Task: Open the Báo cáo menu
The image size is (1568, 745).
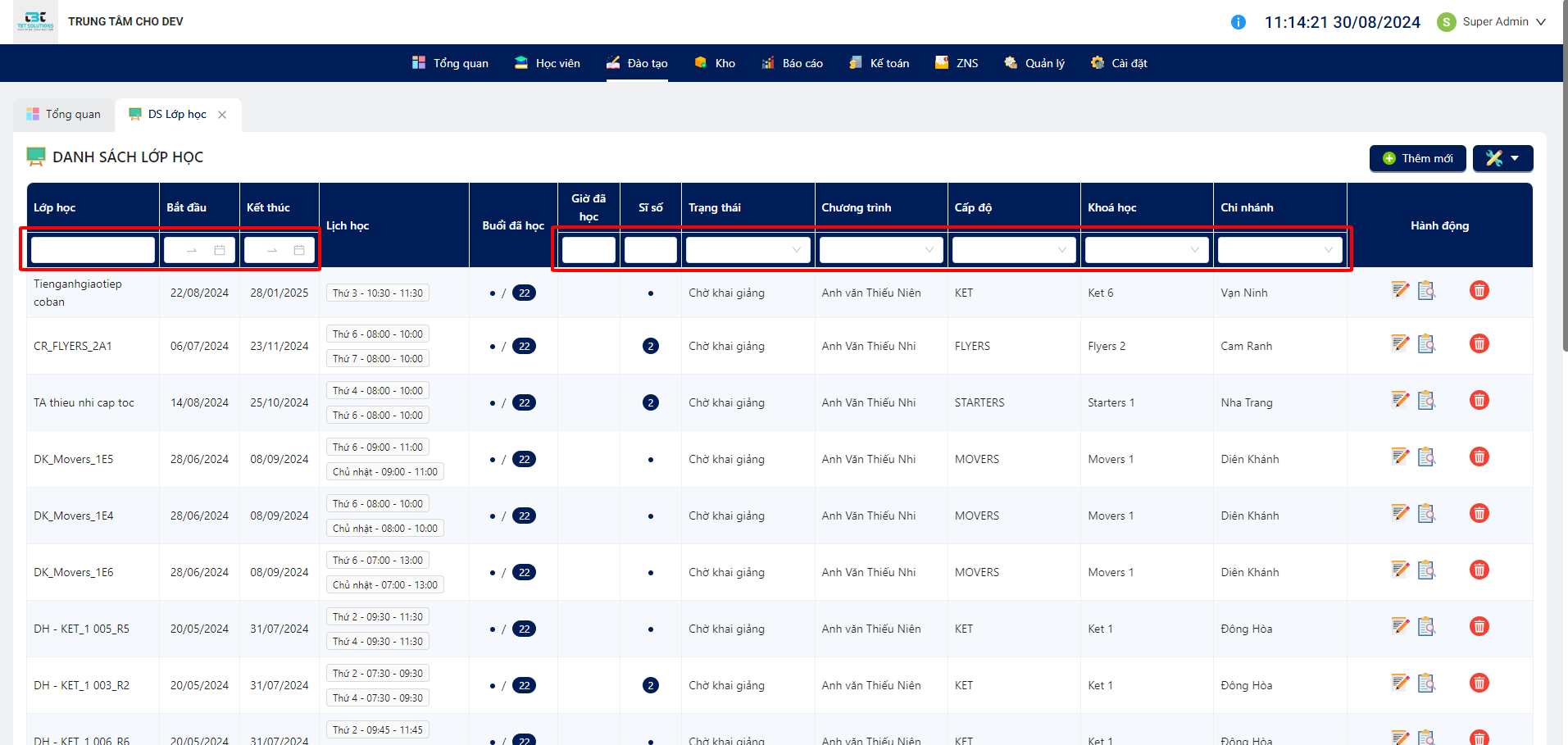Action: click(x=792, y=63)
